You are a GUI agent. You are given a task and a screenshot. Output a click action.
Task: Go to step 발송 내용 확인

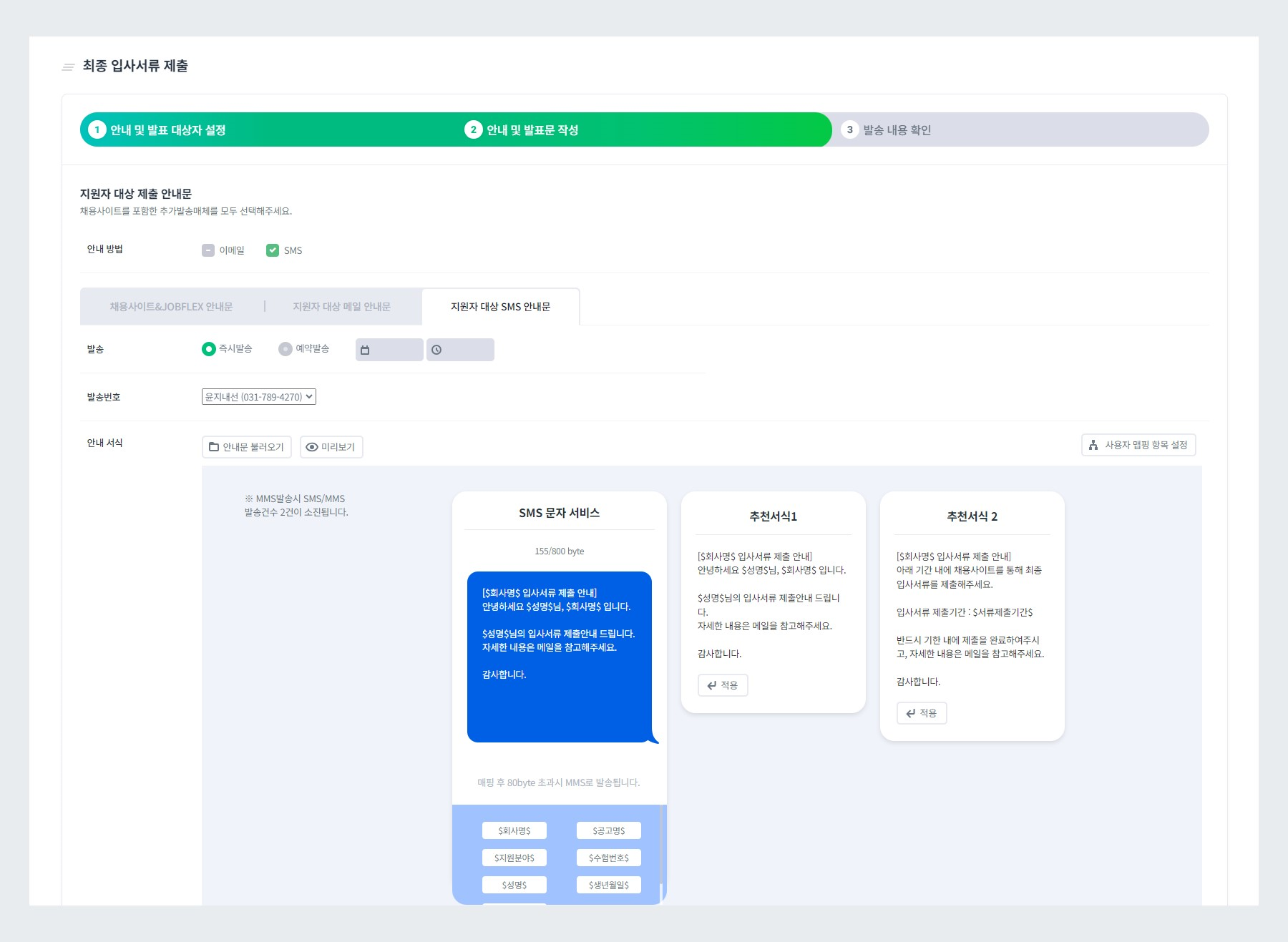coord(897,130)
